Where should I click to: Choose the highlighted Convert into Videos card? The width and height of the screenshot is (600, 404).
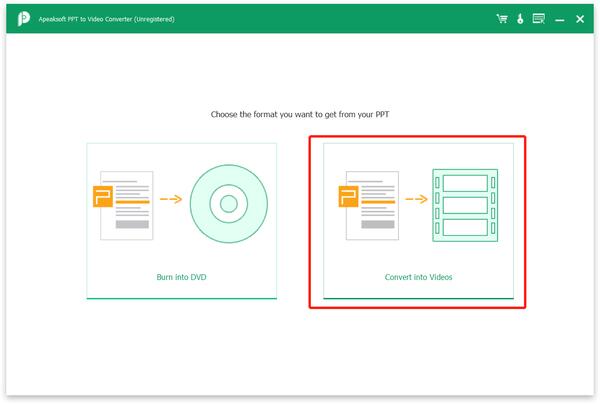pyautogui.click(x=418, y=221)
